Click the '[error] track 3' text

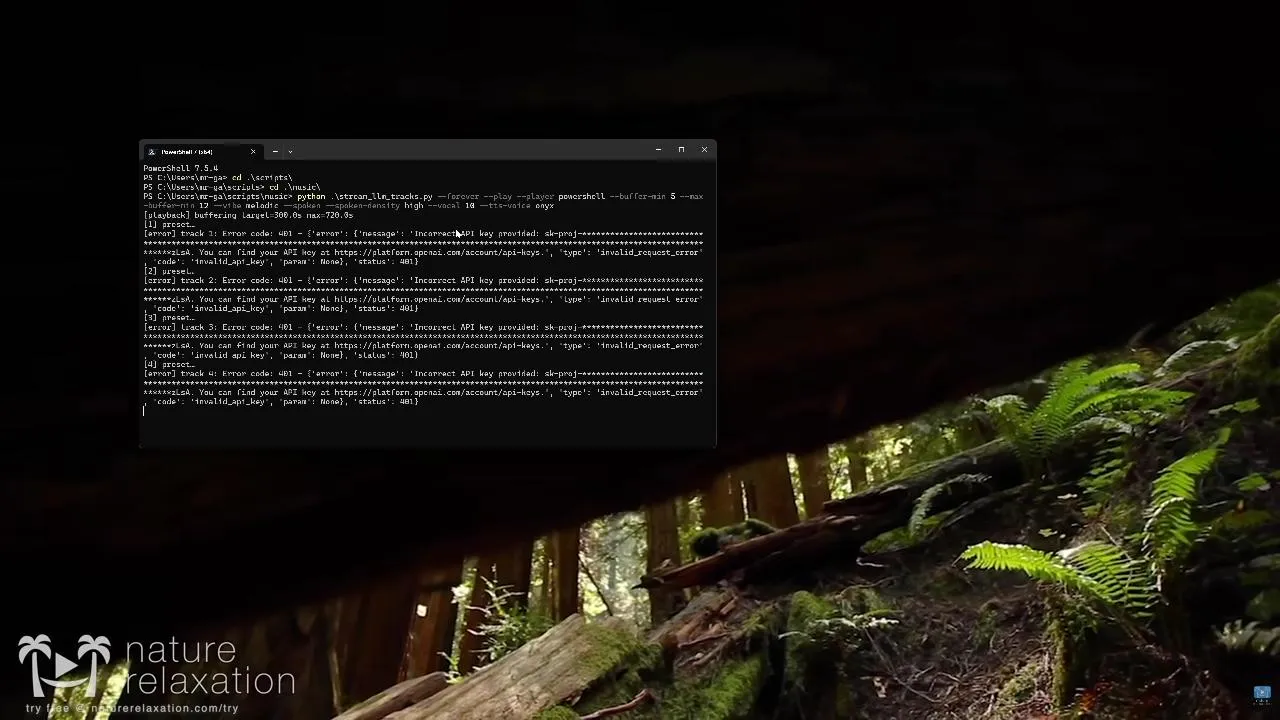point(180,327)
